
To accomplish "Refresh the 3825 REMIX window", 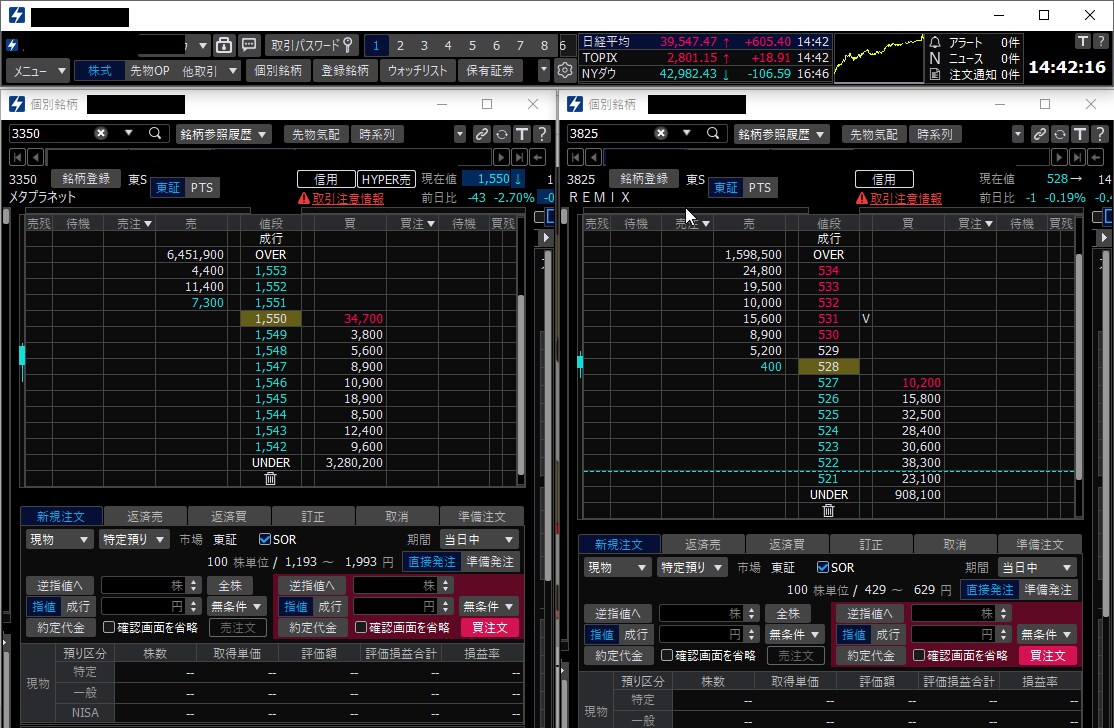I will (1059, 134).
